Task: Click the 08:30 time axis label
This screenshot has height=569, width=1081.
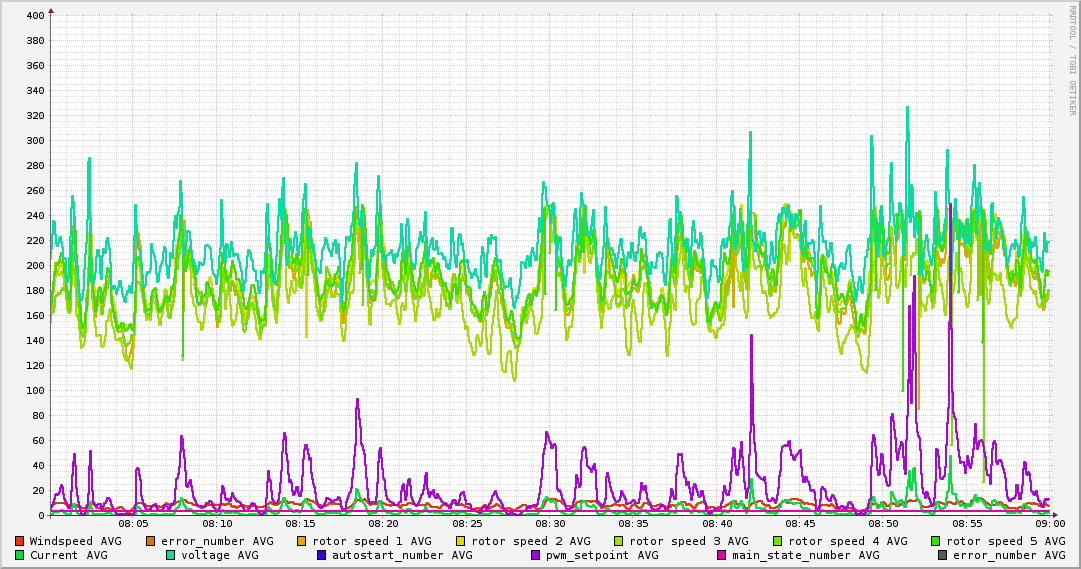Action: (550, 524)
